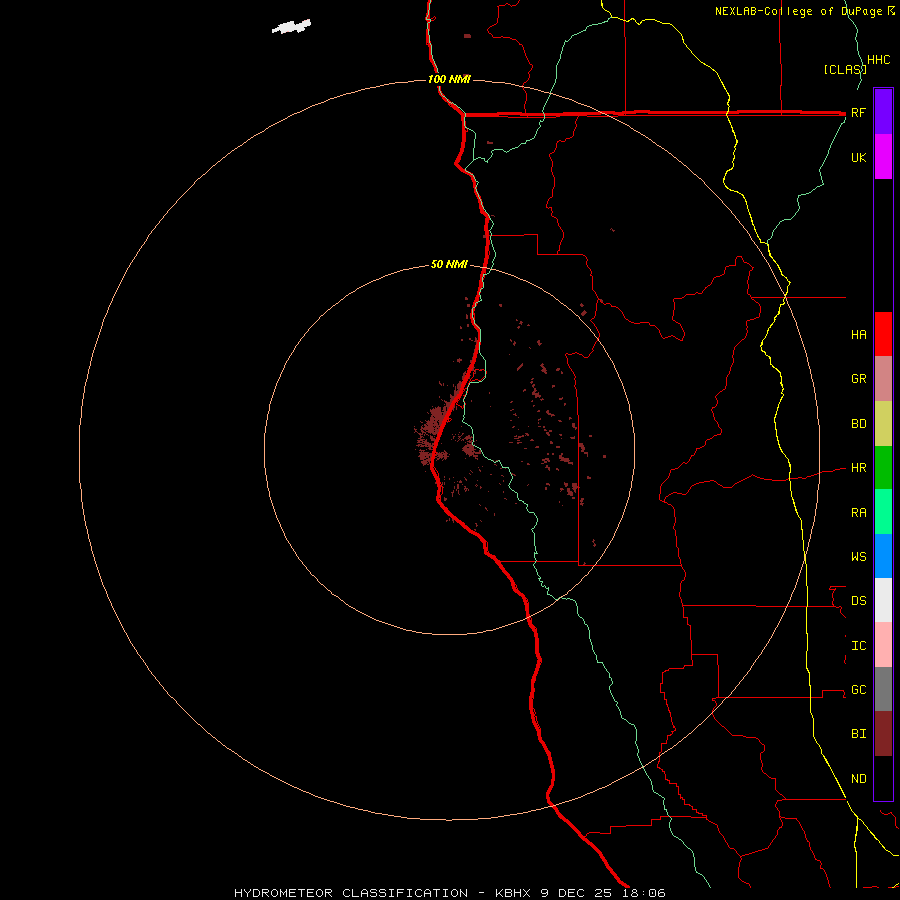Click the [CLAS] units label
This screenshot has height=900, width=900.
pos(844,69)
